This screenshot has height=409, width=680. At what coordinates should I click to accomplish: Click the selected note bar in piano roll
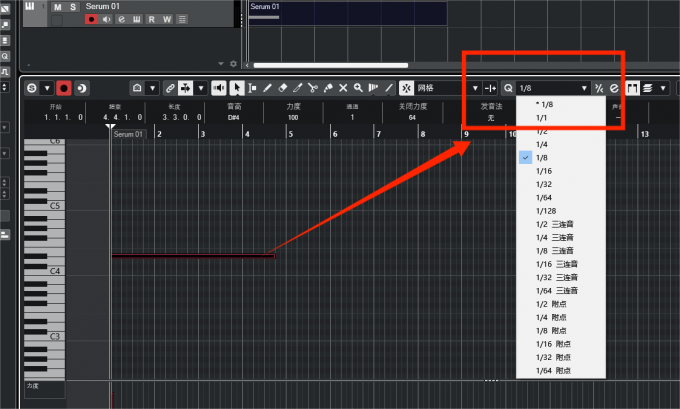[x=193, y=256]
